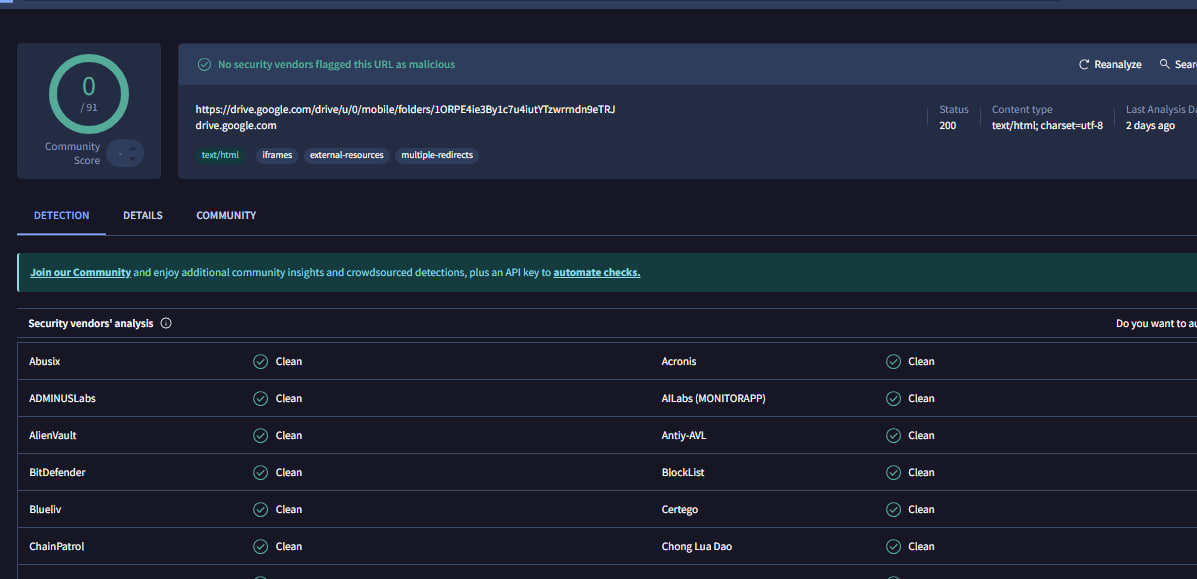The width and height of the screenshot is (1197, 579).
Task: Click the clean icon next to Chong Lua Dao
Action: pos(893,546)
